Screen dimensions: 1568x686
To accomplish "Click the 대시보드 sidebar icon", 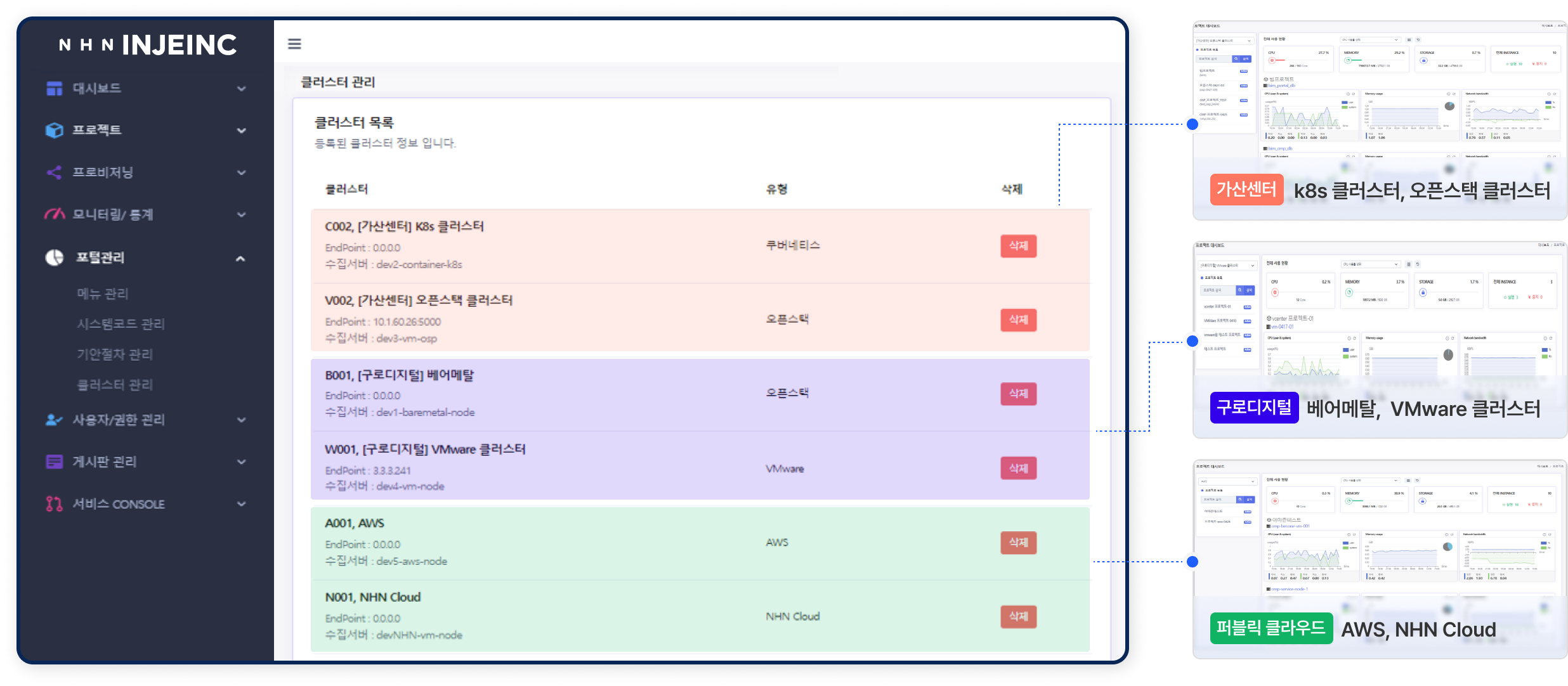I will (x=55, y=88).
